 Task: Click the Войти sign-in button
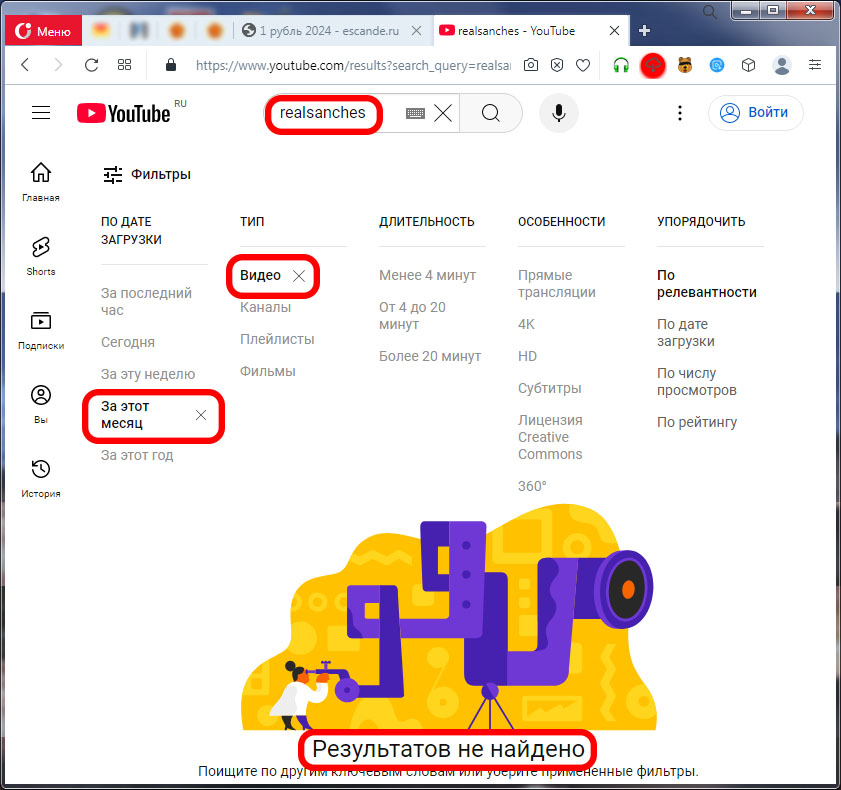tap(756, 113)
